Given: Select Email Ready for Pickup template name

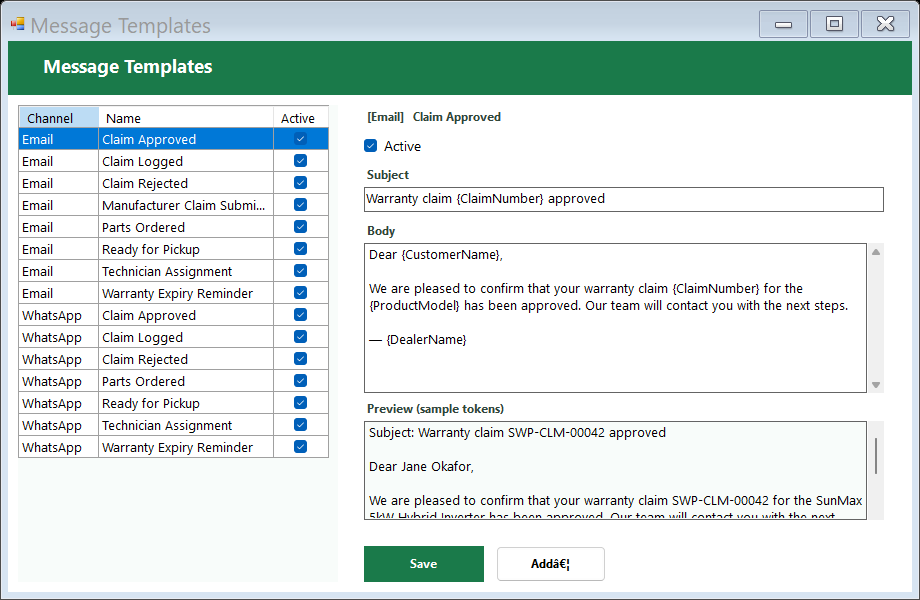Looking at the screenshot, I should [x=186, y=249].
